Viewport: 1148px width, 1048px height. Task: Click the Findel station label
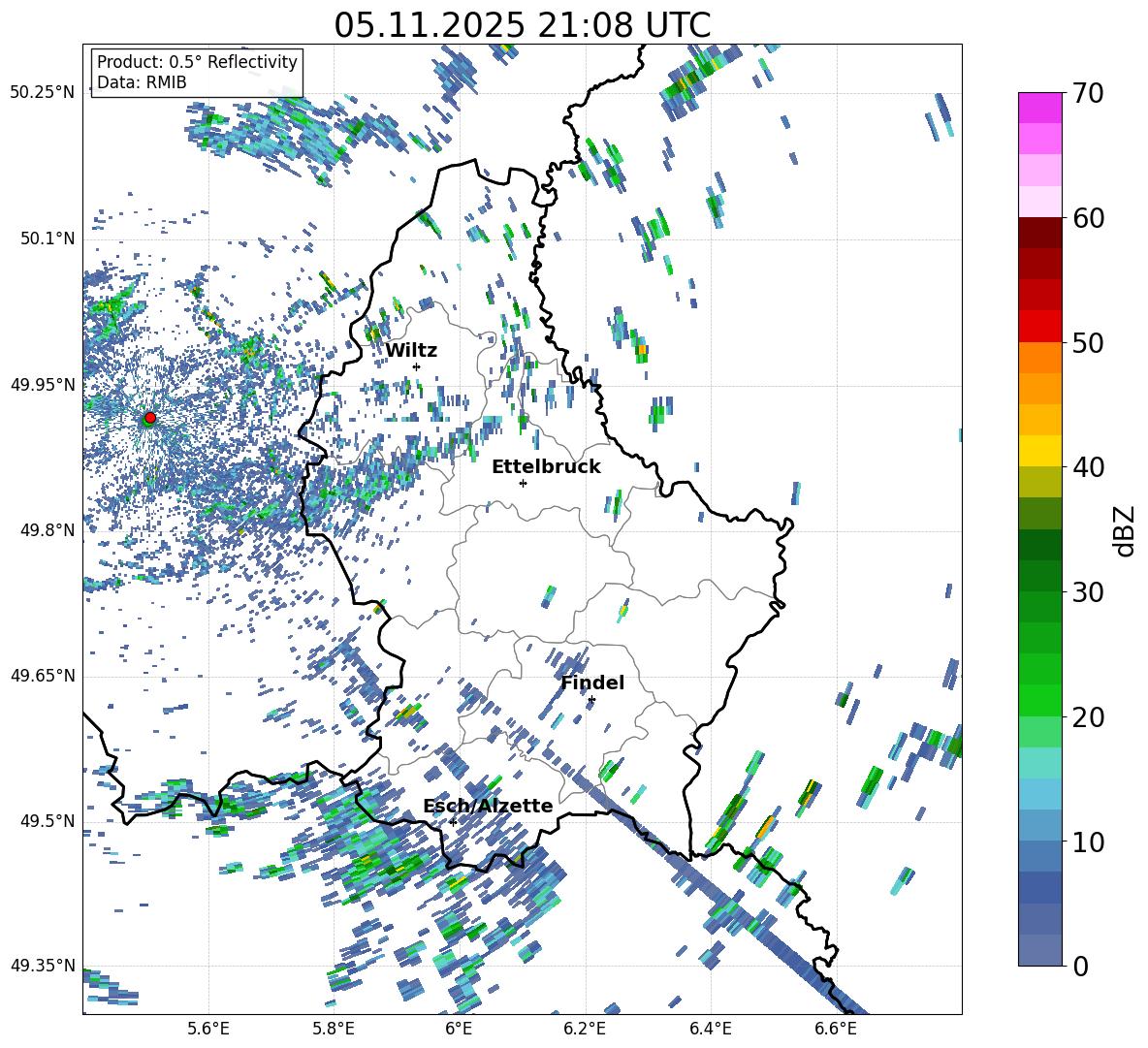click(x=592, y=683)
